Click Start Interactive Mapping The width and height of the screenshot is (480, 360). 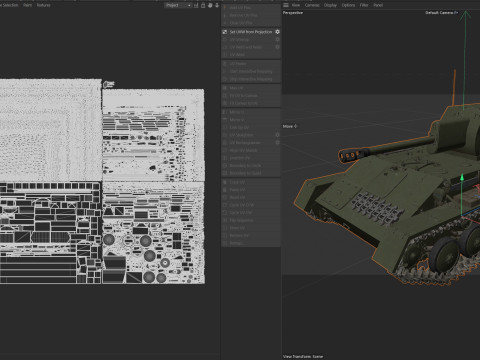click(251, 71)
